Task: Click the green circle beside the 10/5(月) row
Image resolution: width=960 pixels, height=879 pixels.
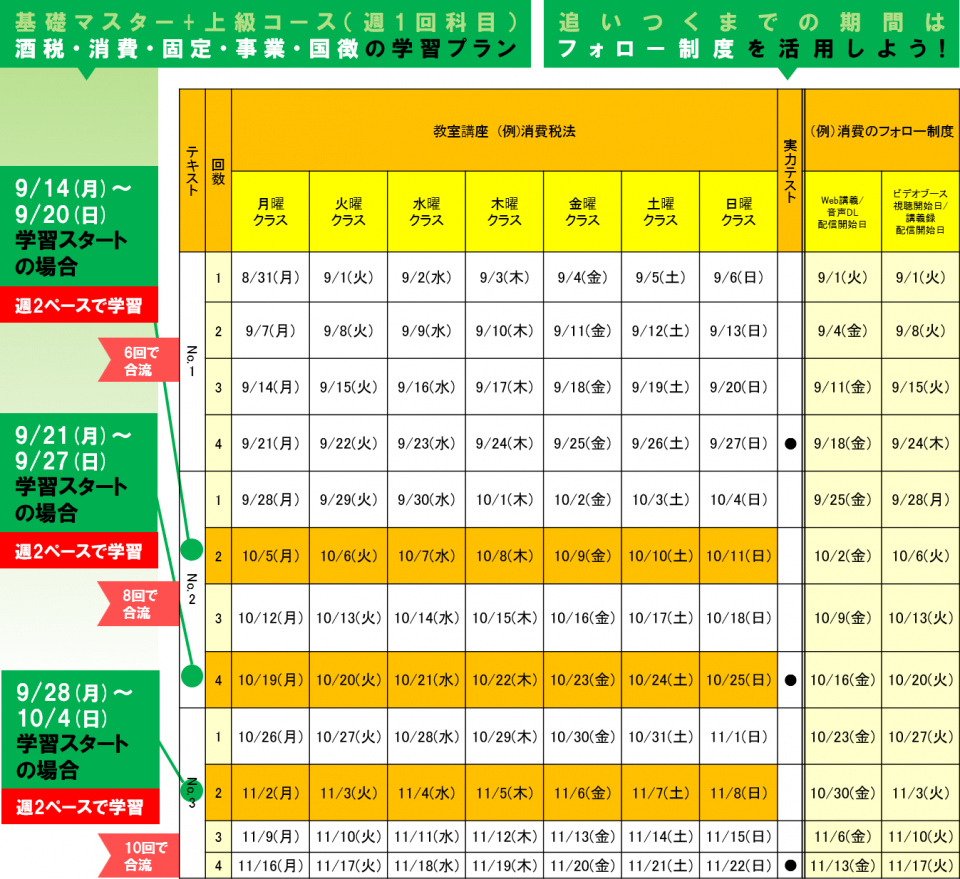Action: click(x=192, y=549)
